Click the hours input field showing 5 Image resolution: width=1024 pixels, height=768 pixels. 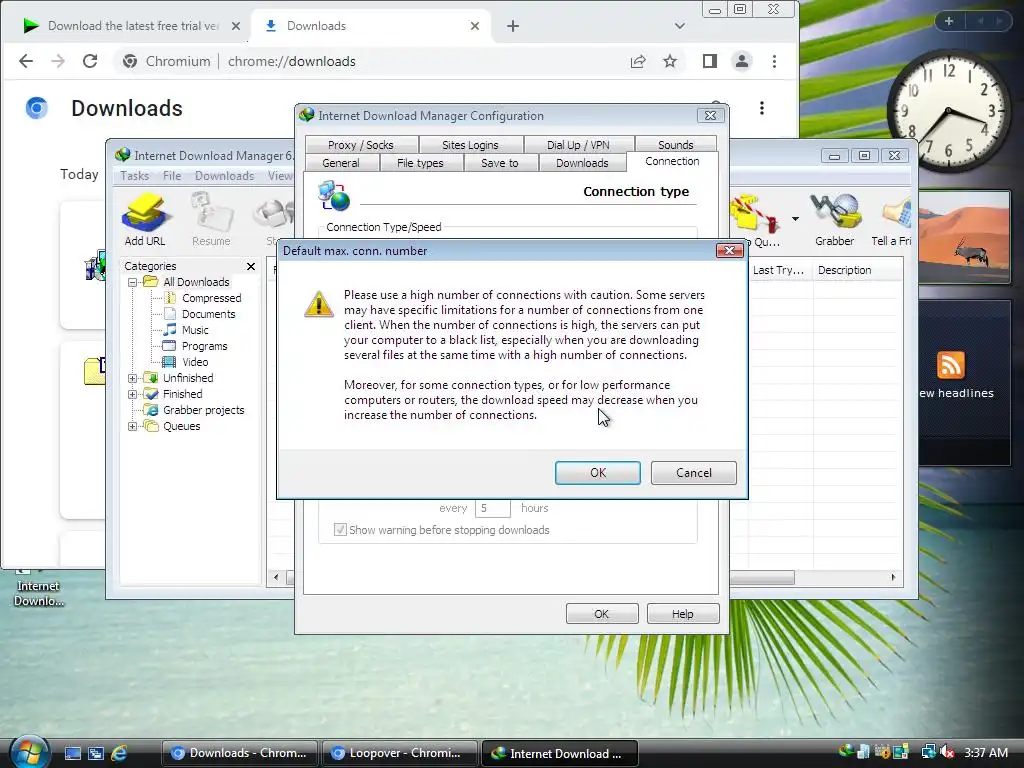[492, 508]
